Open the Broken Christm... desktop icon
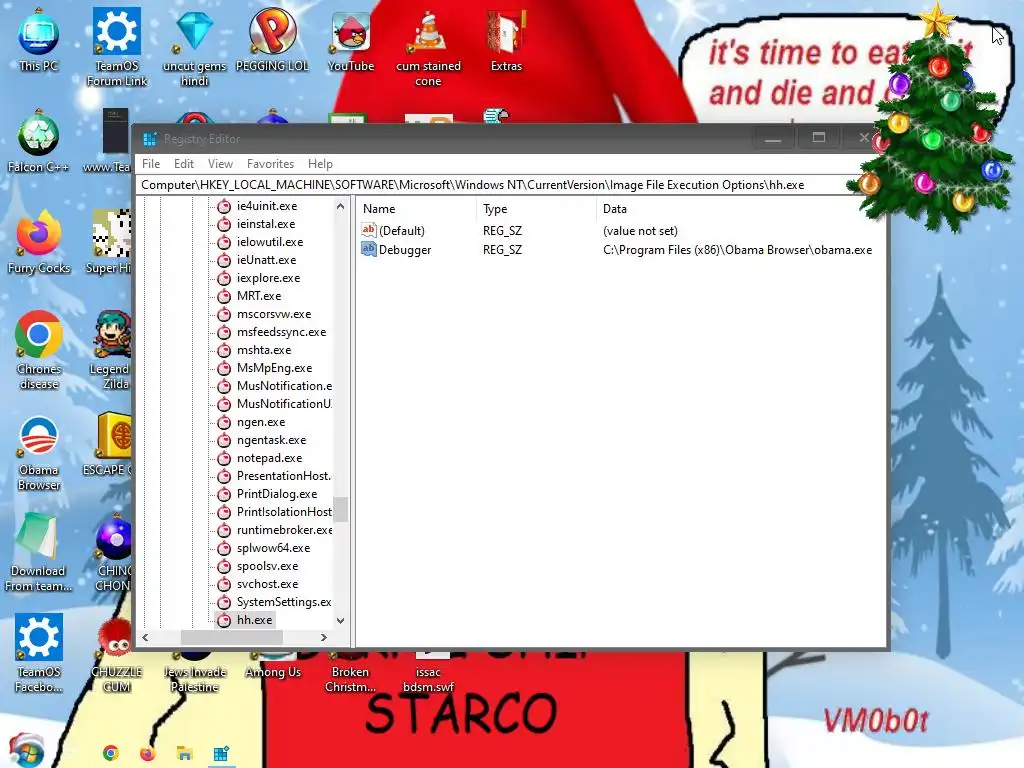Screen dimensions: 1024x768 351,673
